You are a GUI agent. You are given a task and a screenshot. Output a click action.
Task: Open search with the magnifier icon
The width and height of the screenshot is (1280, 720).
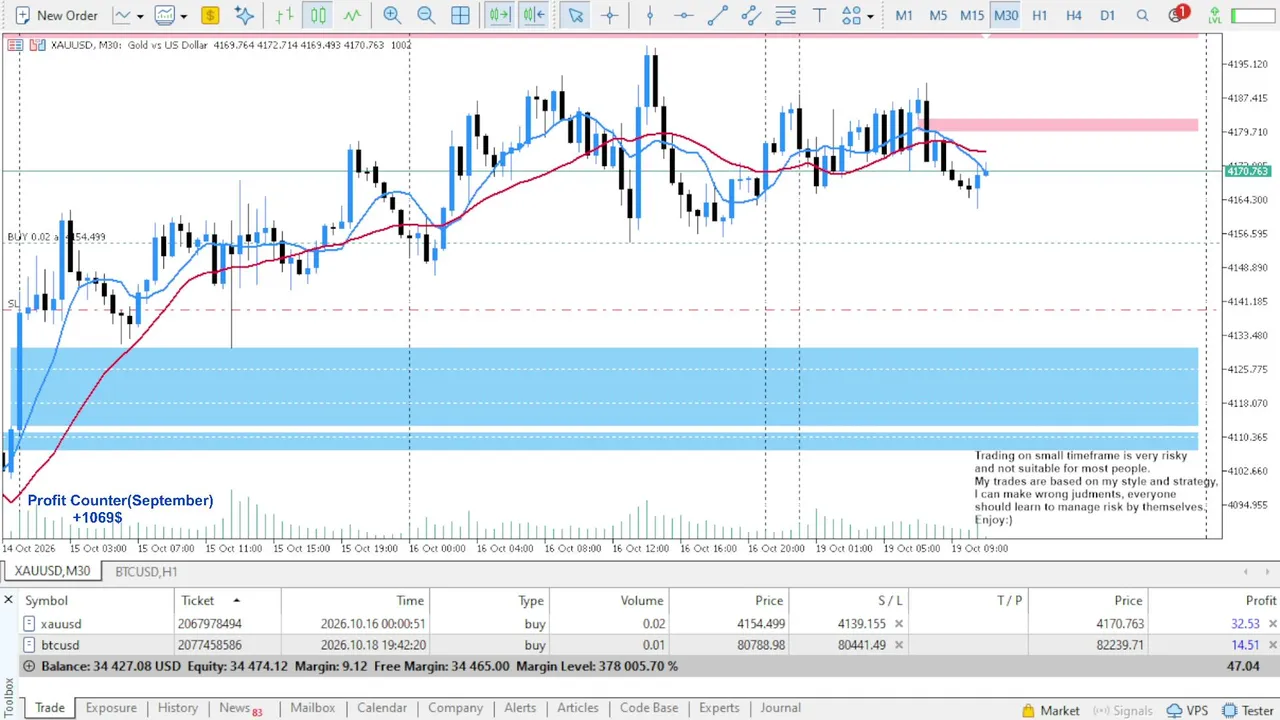(x=1142, y=15)
